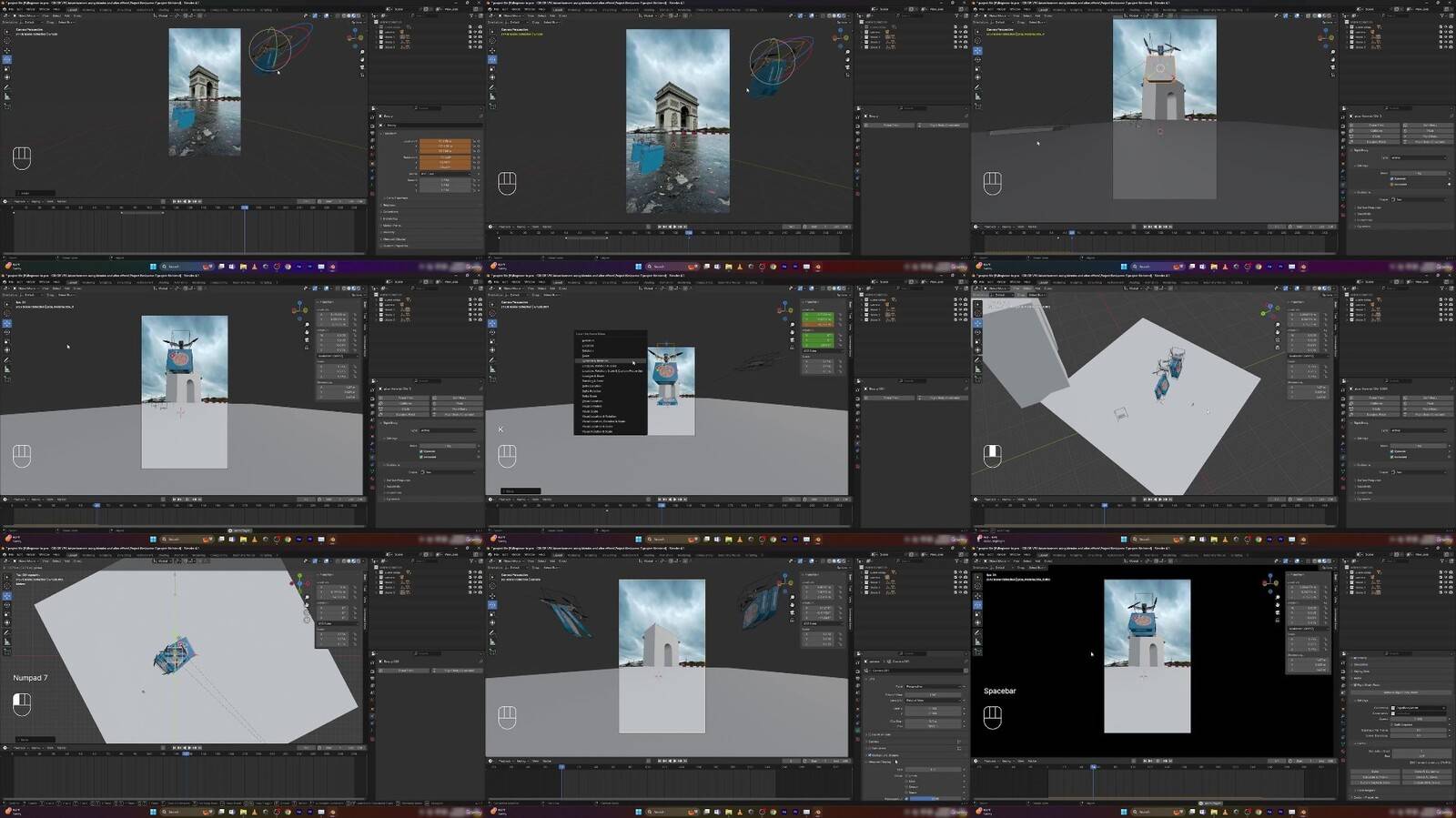Click zoom magnifier gizmo in keyframe menu frame
The image size is (1456, 818).
click(793, 324)
